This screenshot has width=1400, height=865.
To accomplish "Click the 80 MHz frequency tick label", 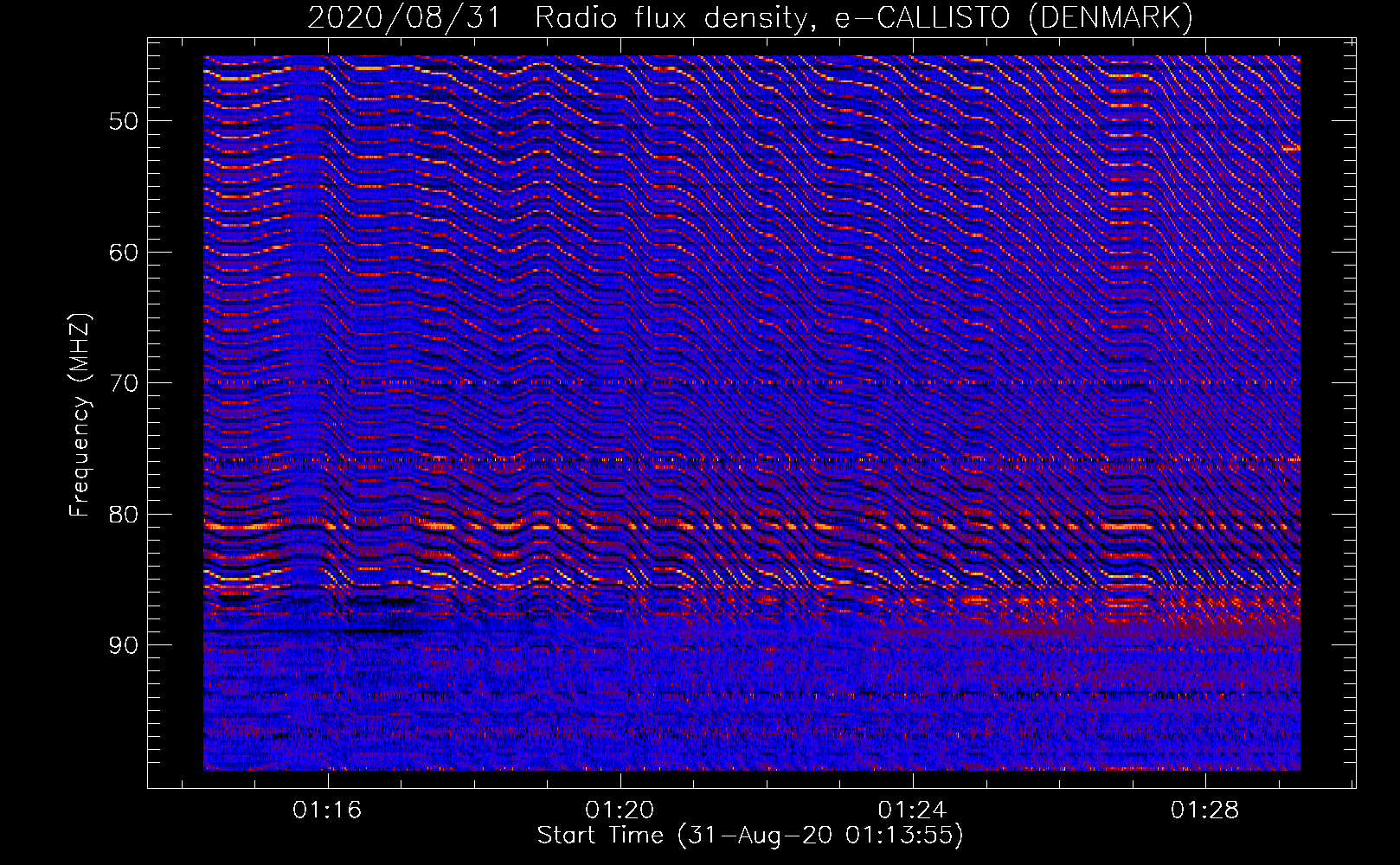I will pos(124,515).
